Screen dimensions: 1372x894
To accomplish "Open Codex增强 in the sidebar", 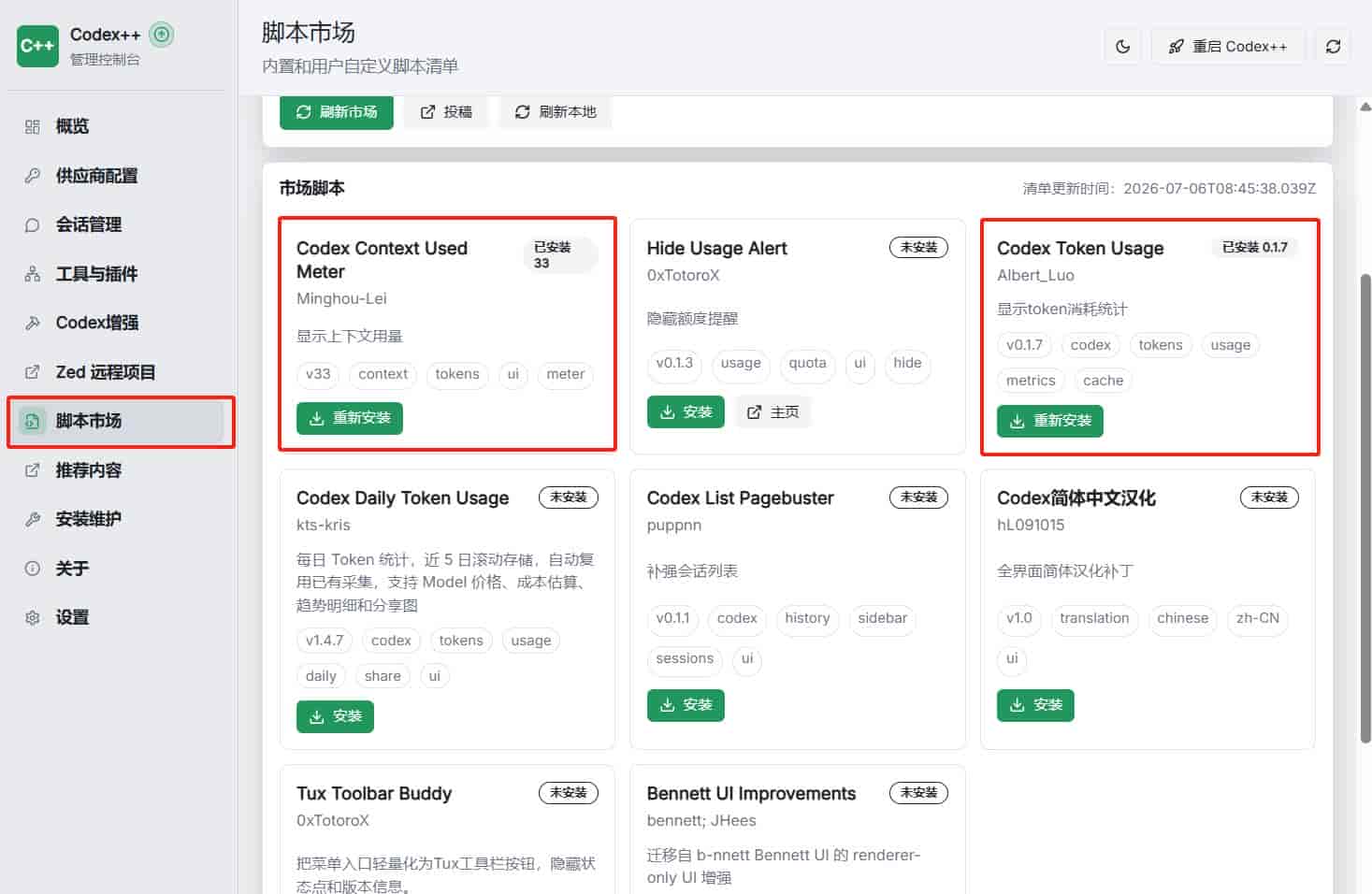I will tap(117, 323).
